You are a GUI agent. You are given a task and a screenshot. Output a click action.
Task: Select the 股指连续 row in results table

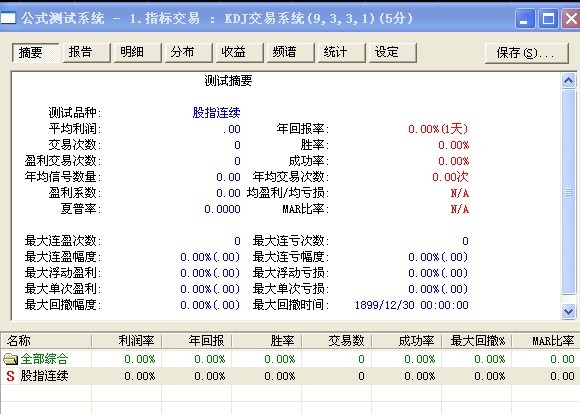pyautogui.click(x=290, y=376)
